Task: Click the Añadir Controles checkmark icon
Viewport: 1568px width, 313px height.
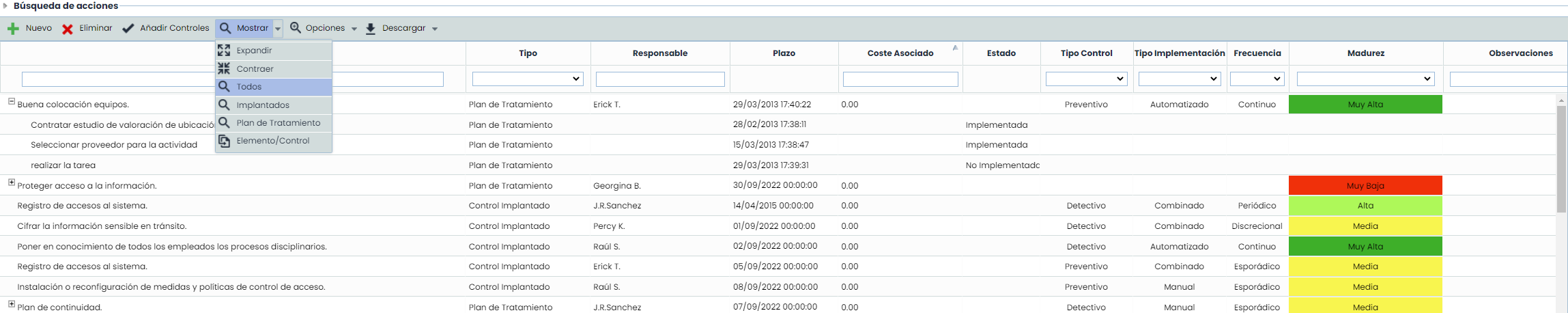Action: 128,29
